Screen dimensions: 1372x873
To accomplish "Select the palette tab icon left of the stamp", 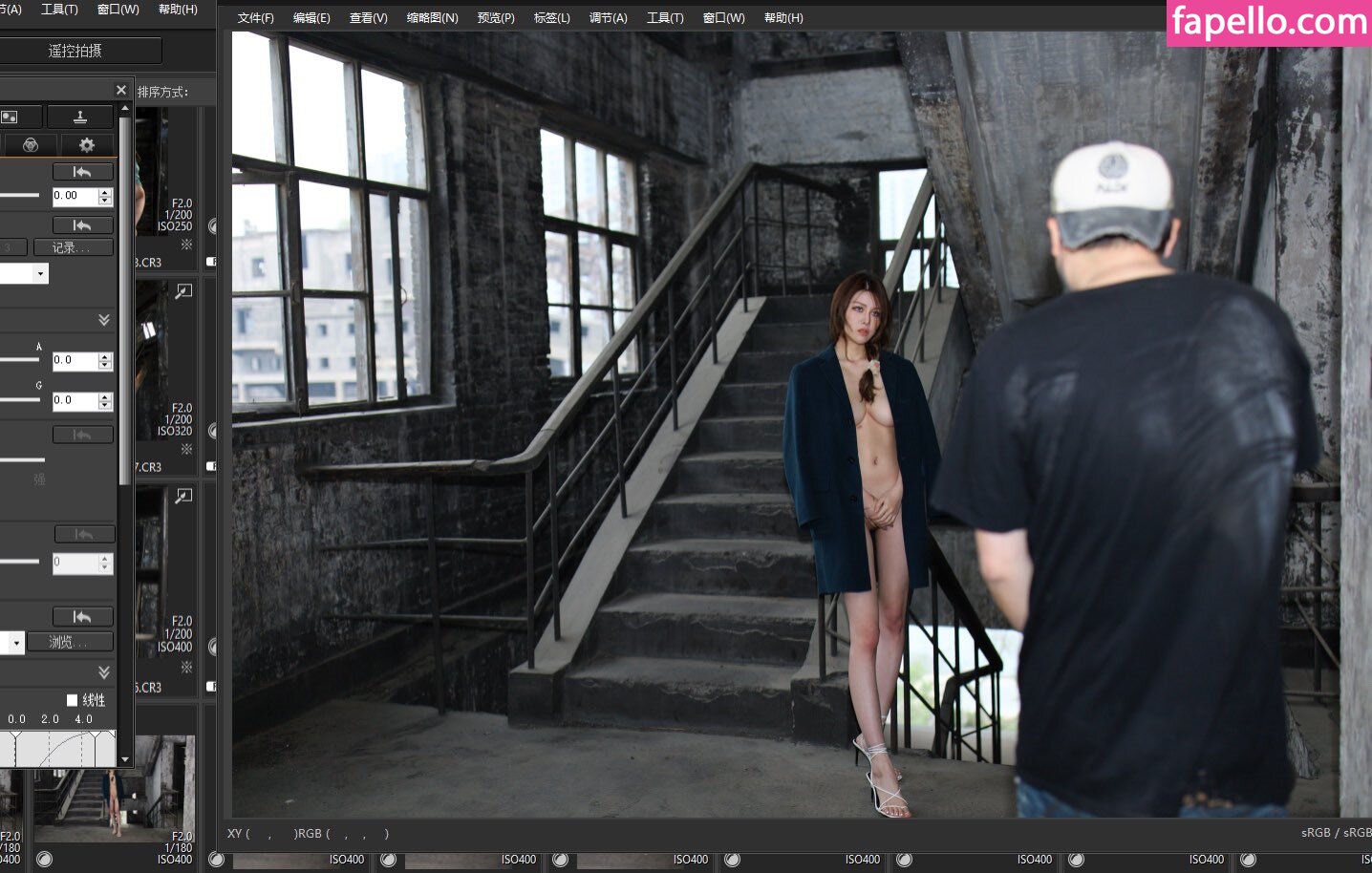I will [10, 117].
